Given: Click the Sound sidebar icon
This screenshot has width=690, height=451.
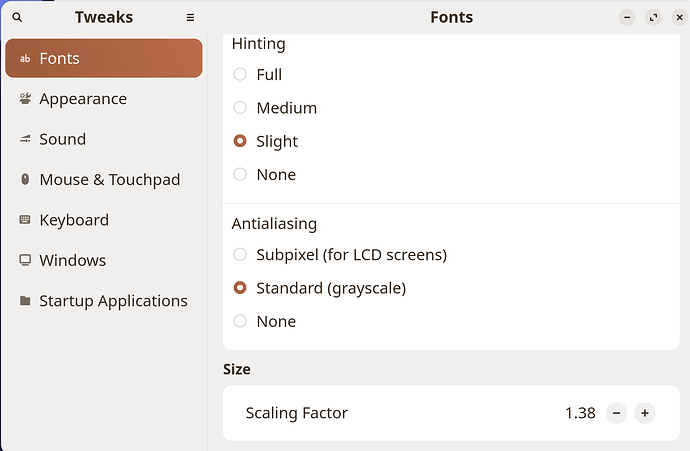Looking at the screenshot, I should (x=25, y=140).
